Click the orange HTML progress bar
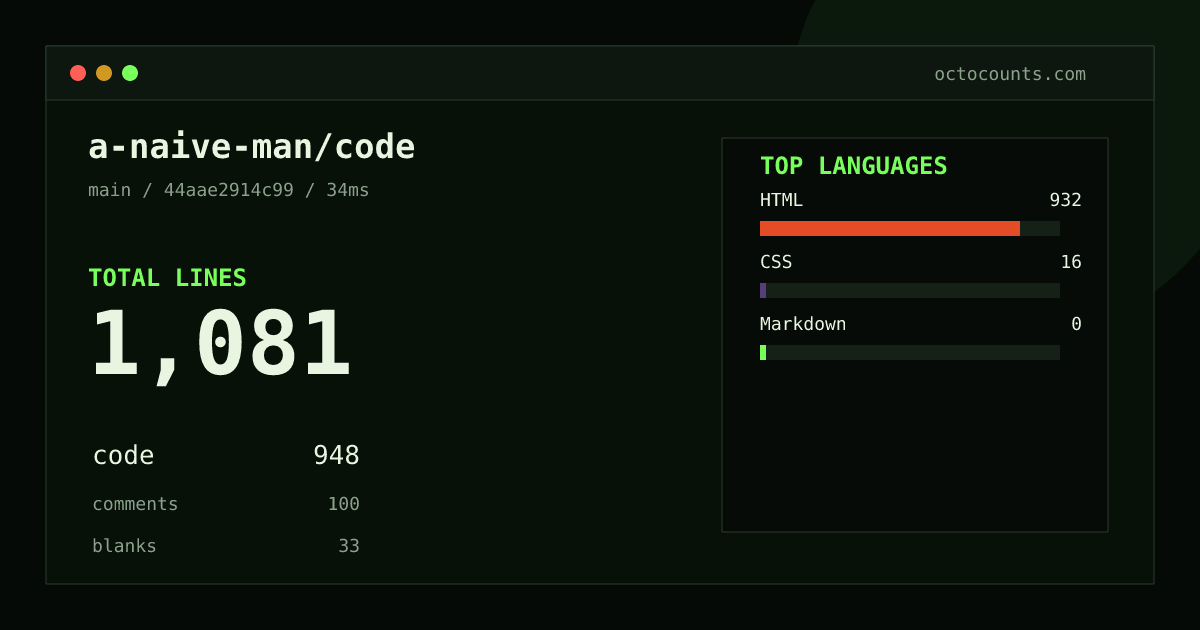 tap(890, 228)
